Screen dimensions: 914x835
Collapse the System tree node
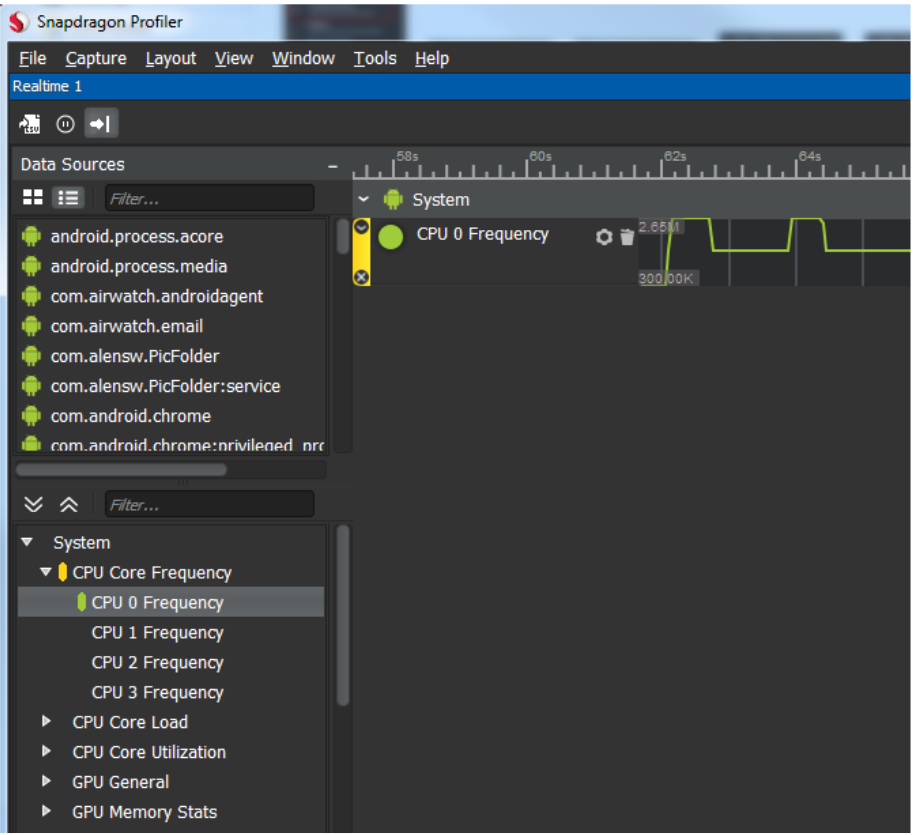pos(27,542)
